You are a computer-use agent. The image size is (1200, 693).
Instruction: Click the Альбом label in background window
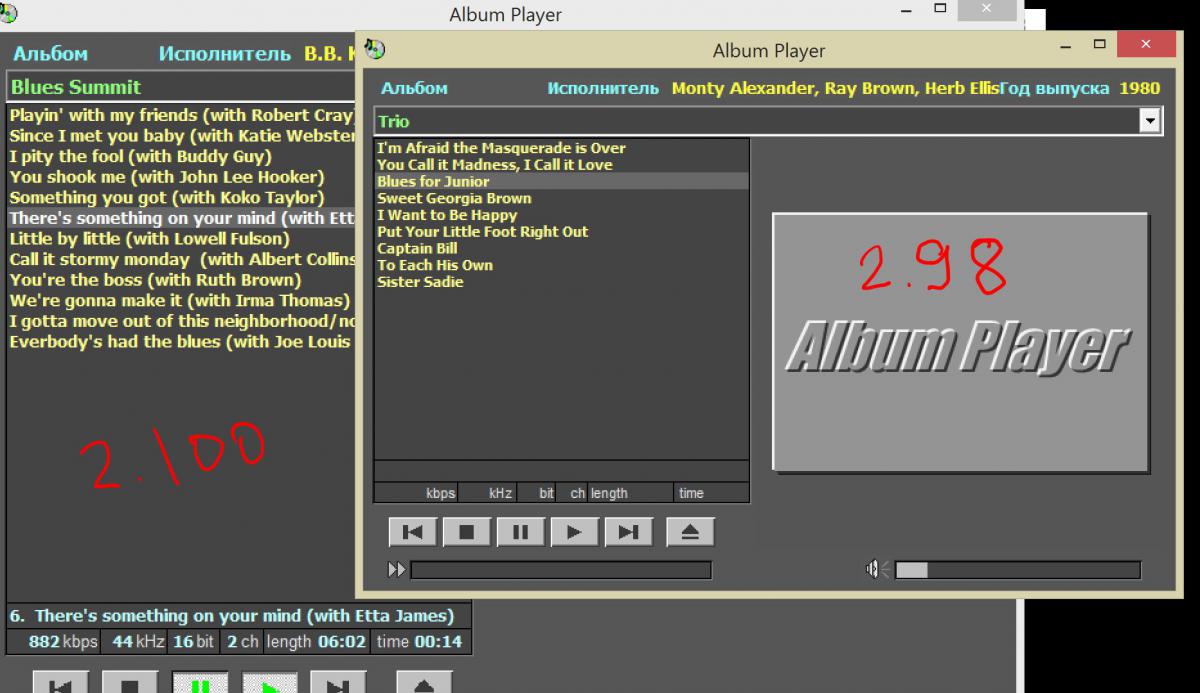click(50, 54)
